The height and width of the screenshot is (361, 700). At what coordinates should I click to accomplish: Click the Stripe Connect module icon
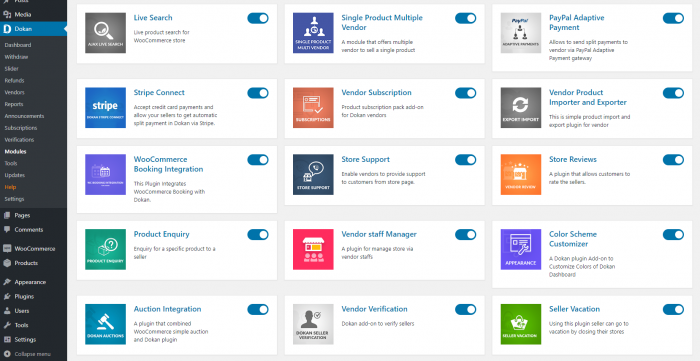(x=105, y=108)
